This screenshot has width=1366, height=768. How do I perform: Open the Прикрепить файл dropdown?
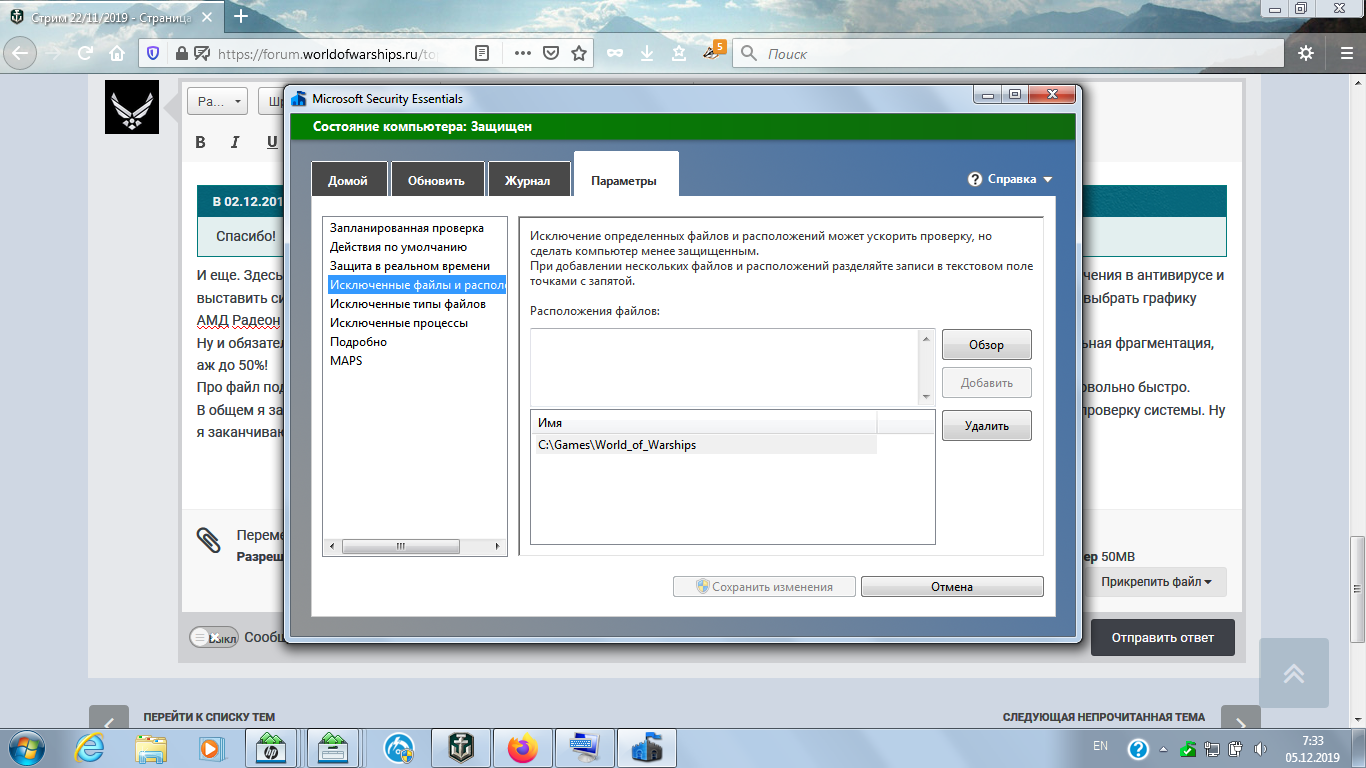point(1156,582)
